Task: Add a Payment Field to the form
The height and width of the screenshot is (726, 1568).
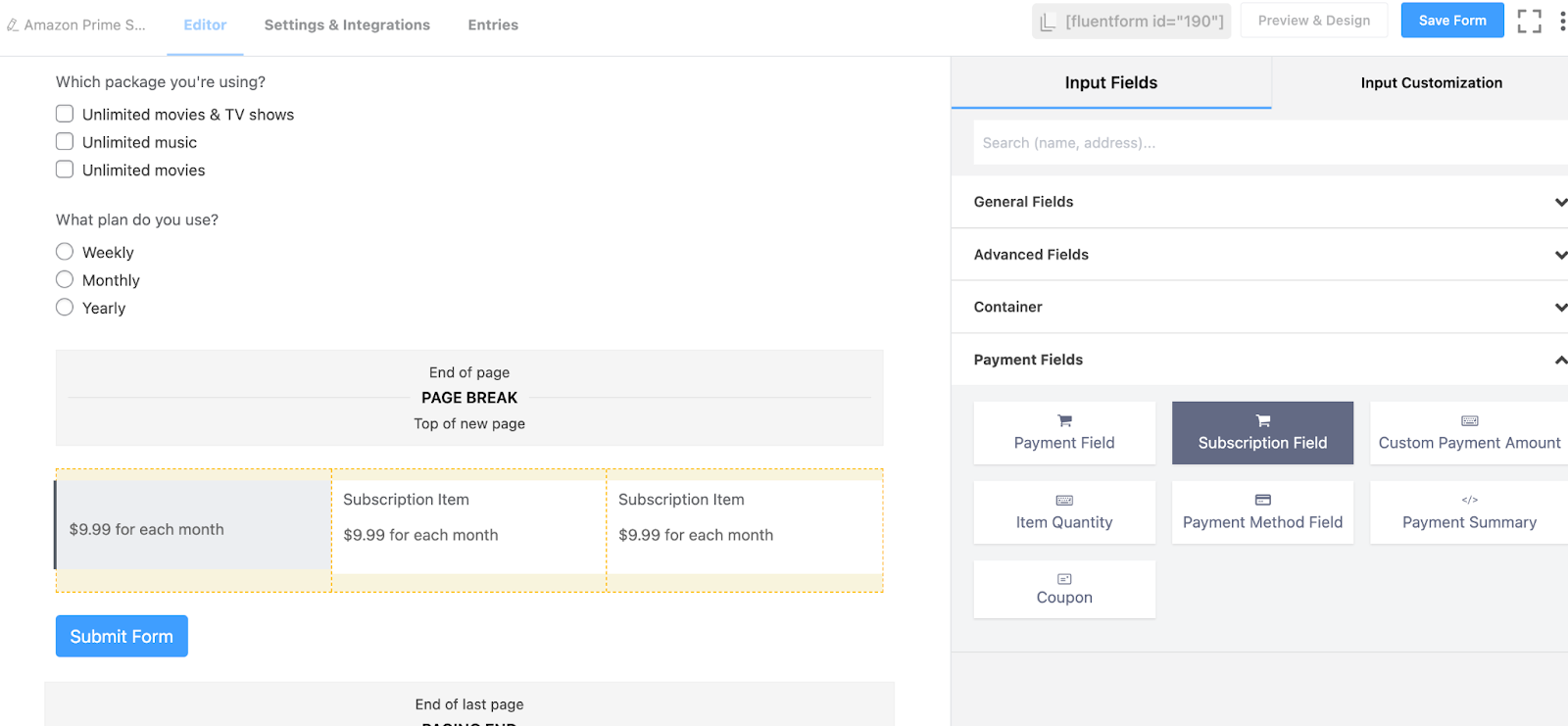Action: coord(1064,432)
